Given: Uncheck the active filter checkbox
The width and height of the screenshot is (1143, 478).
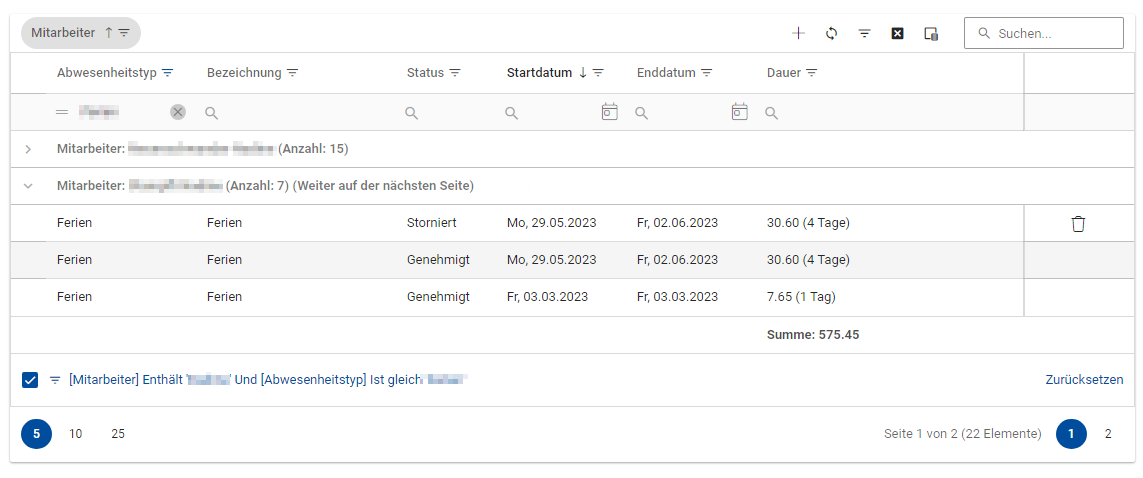Looking at the screenshot, I should (30, 380).
